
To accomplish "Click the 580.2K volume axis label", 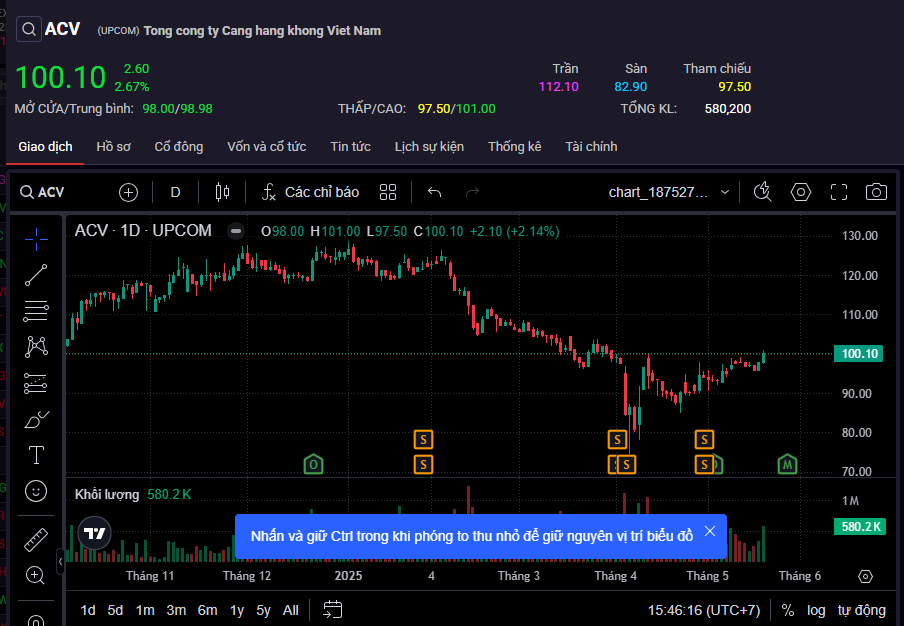I will pyautogui.click(x=860, y=526).
